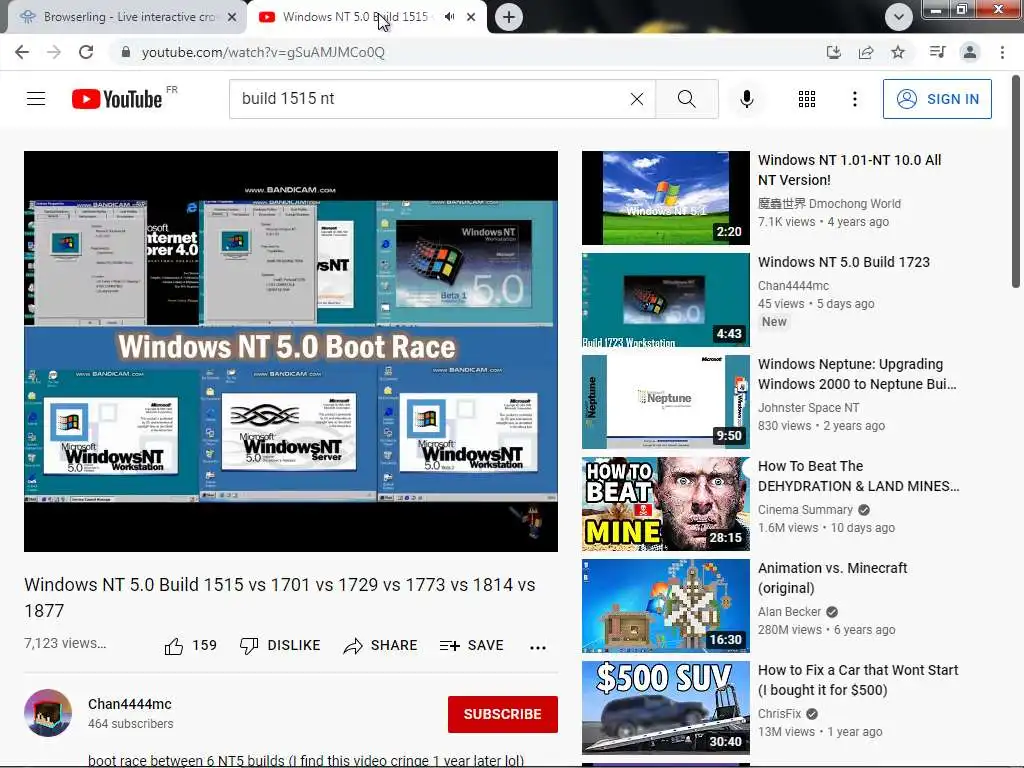Share this page from address bar

(x=866, y=52)
